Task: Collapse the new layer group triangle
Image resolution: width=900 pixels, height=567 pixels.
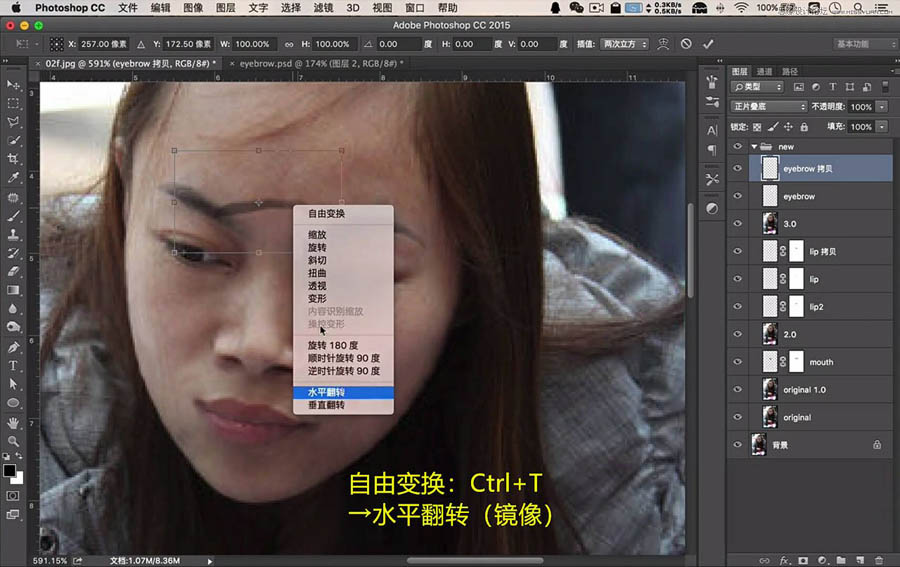Action: pyautogui.click(x=754, y=146)
